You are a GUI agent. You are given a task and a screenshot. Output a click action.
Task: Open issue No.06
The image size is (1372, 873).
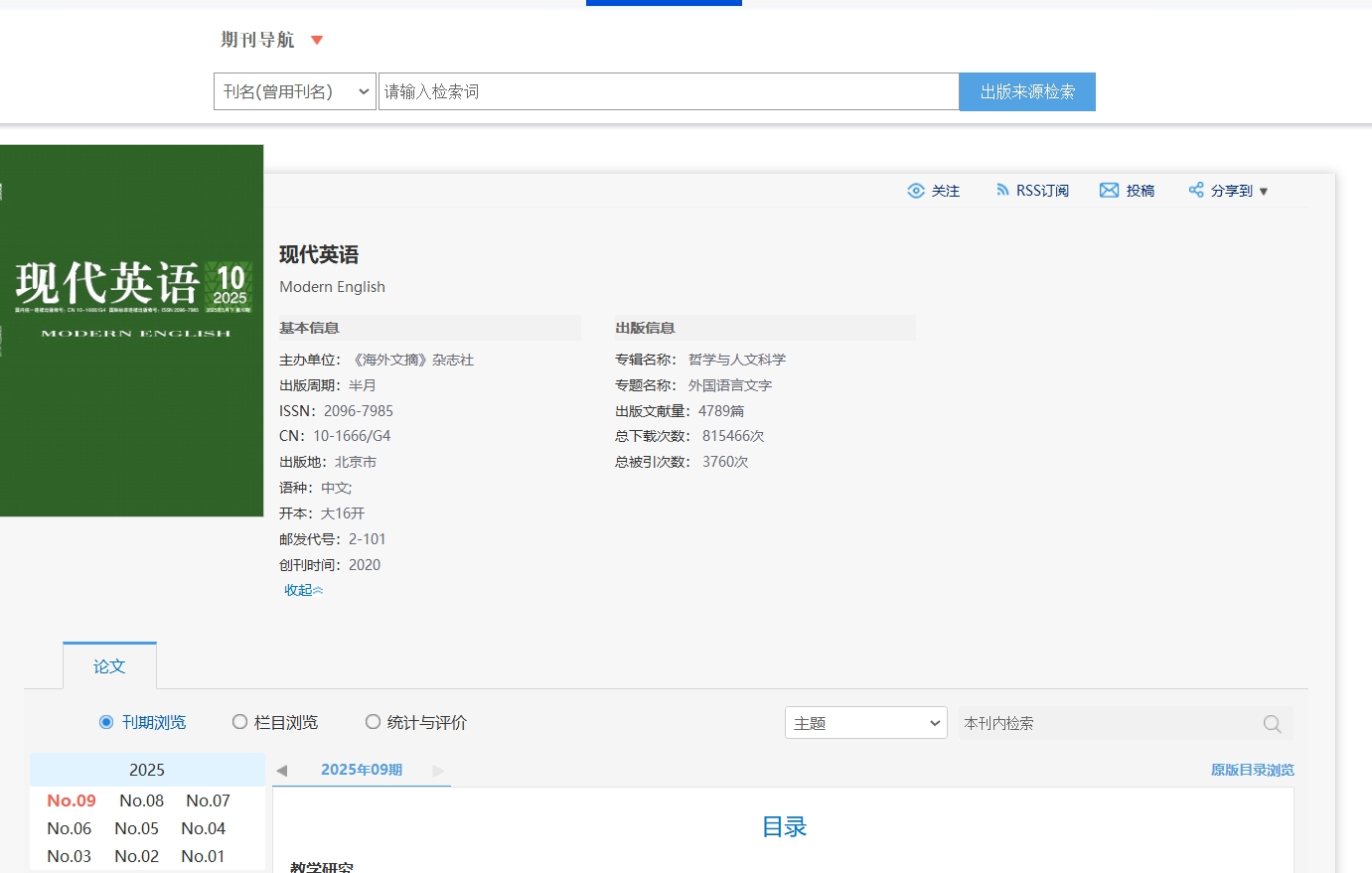pyautogui.click(x=70, y=828)
